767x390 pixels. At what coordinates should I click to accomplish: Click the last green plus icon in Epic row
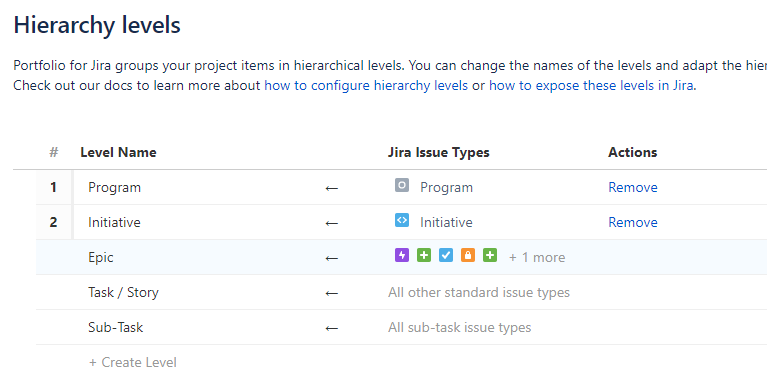(x=490, y=255)
